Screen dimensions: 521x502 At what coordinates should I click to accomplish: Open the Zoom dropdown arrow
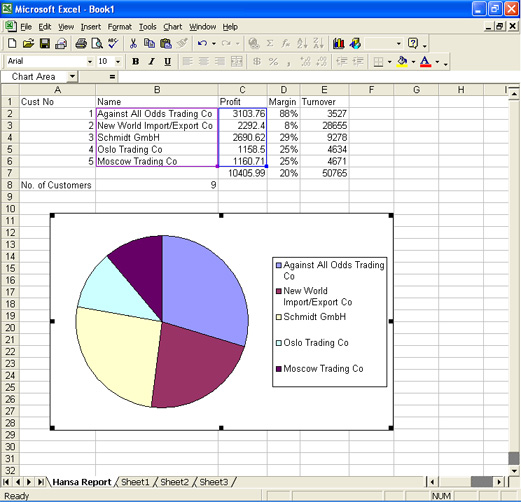coord(398,43)
